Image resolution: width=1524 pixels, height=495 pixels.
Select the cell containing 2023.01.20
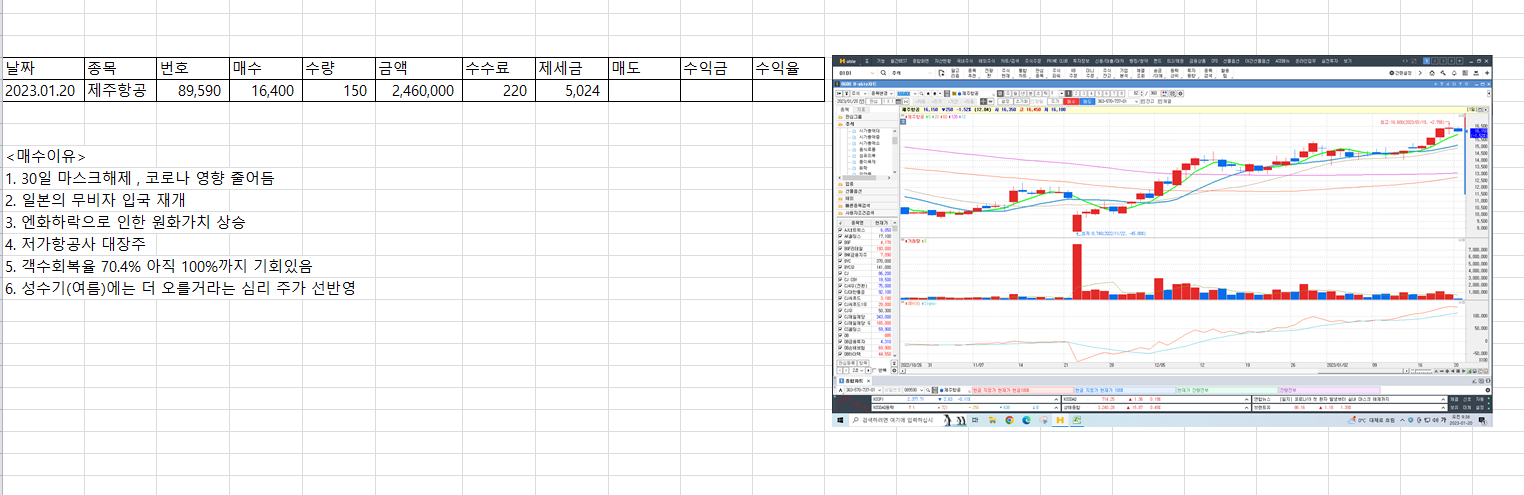42,91
